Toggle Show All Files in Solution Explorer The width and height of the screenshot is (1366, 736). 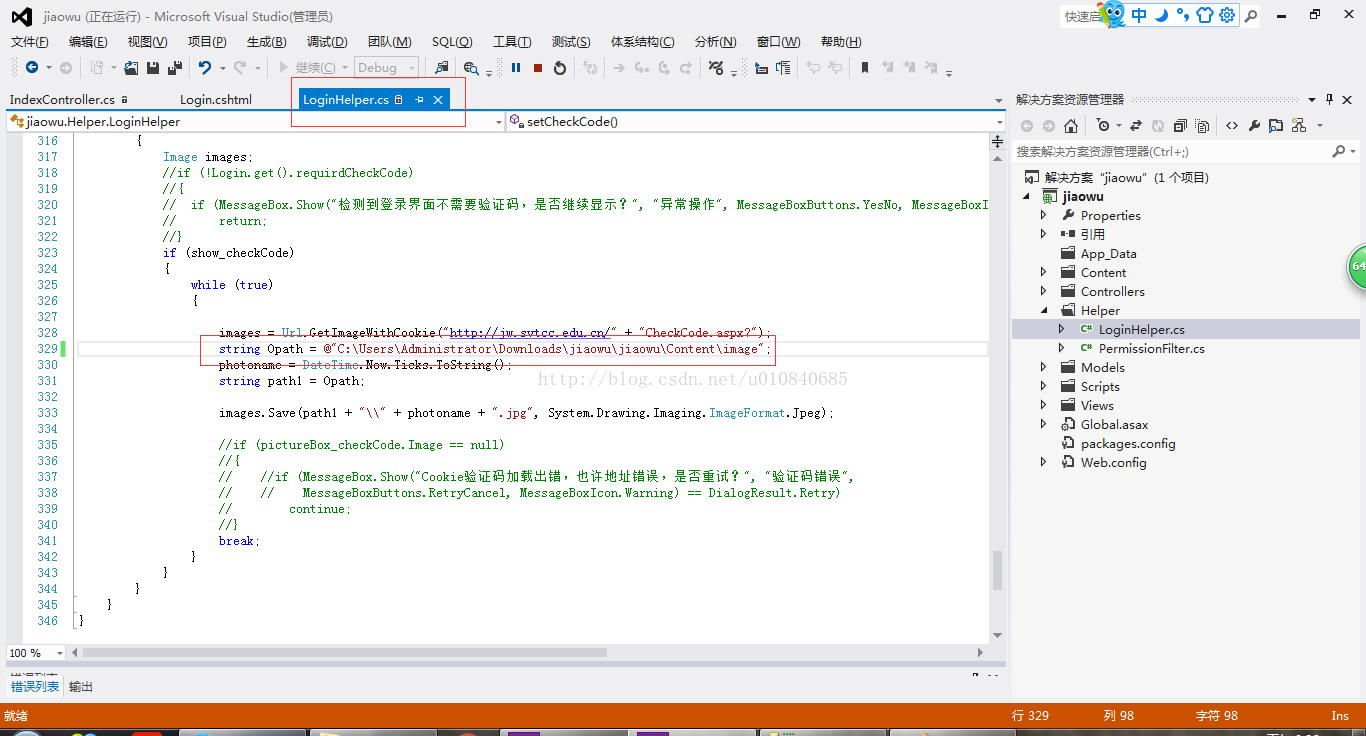pos(1202,126)
